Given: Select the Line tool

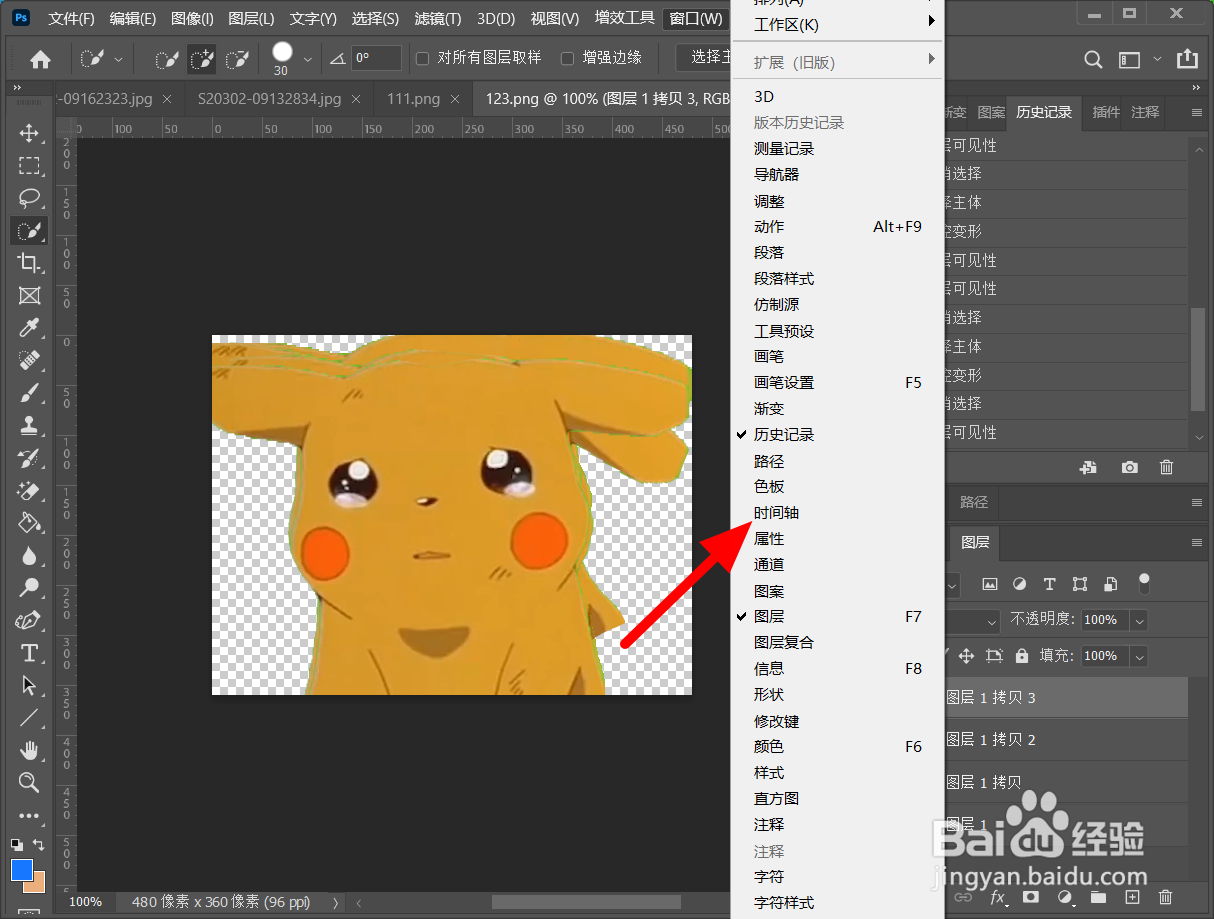Looking at the screenshot, I should (x=29, y=718).
